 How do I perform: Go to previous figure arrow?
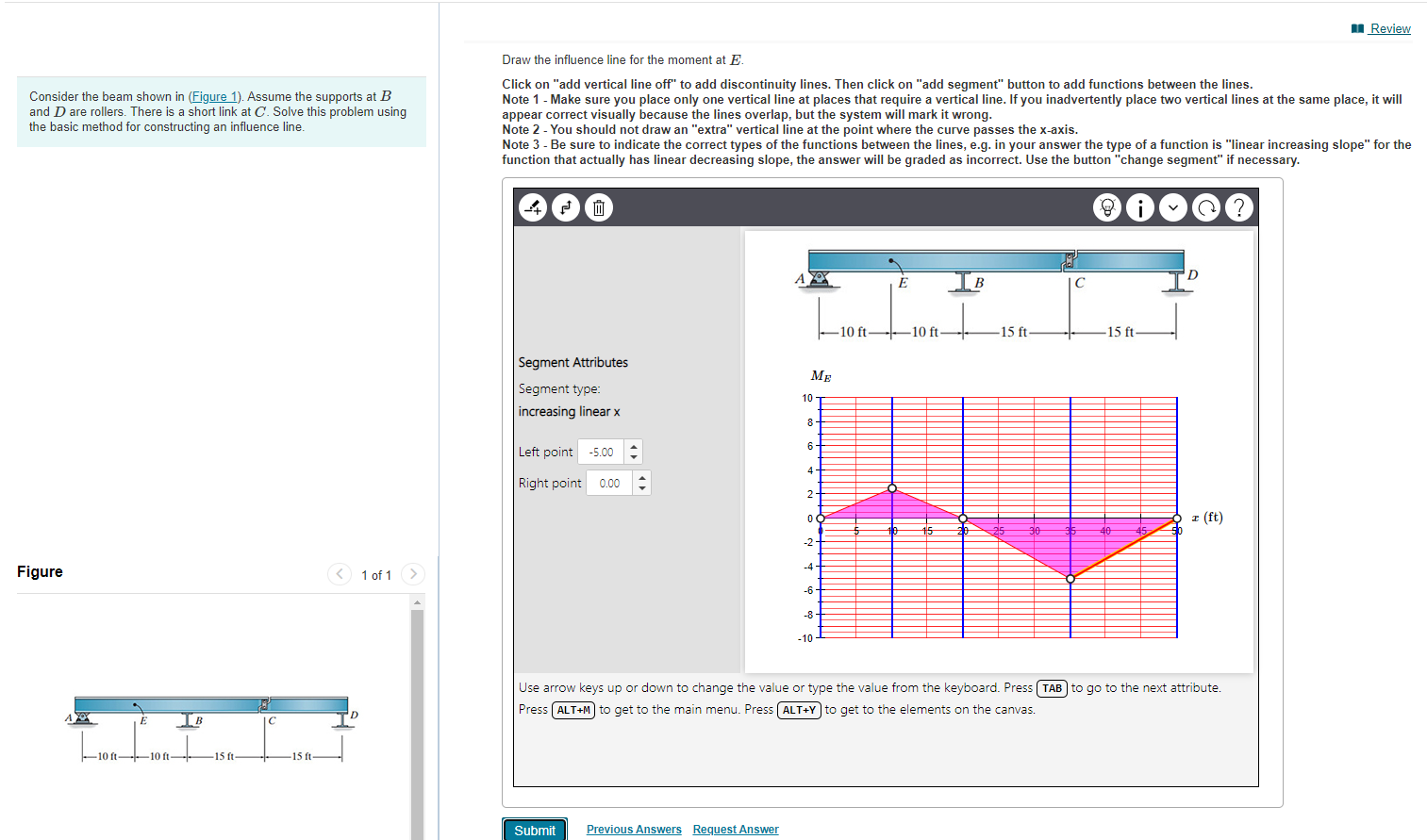tap(340, 574)
